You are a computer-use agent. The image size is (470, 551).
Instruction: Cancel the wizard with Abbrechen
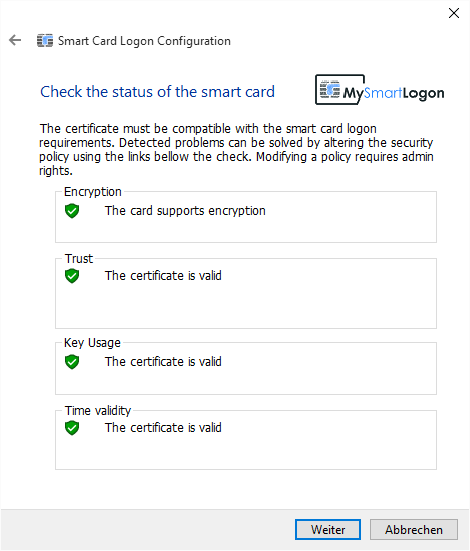[414, 530]
